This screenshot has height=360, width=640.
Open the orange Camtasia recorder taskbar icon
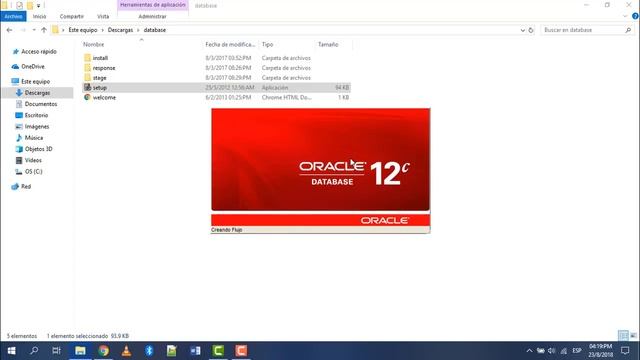[241, 351]
